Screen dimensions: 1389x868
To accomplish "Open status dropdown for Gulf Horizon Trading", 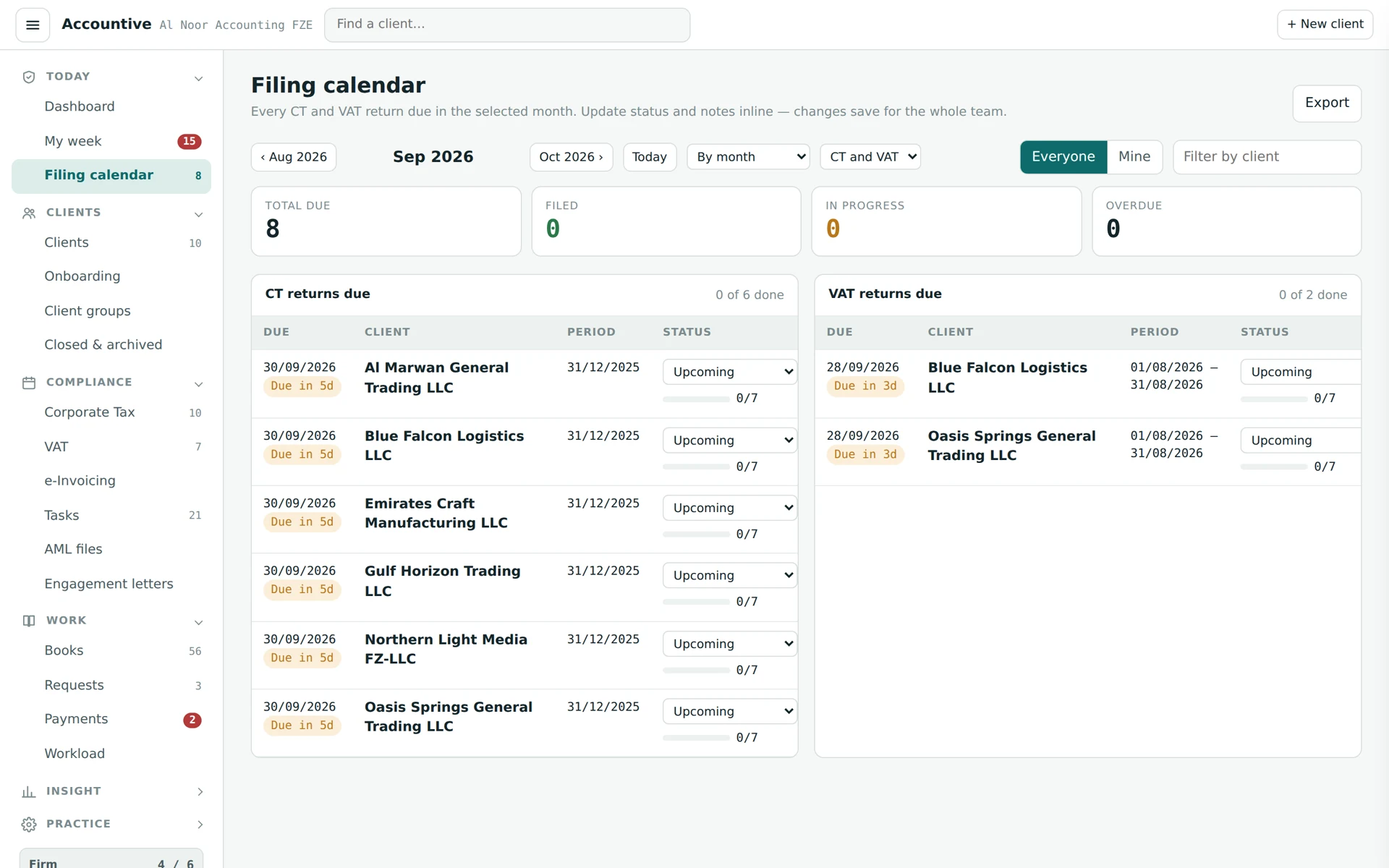I will tap(730, 576).
